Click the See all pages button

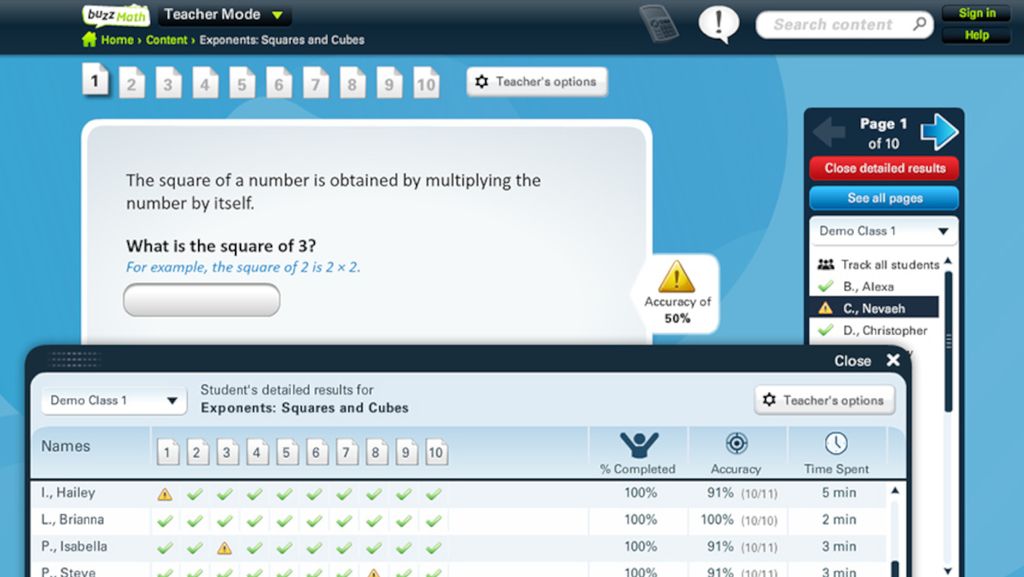884,198
